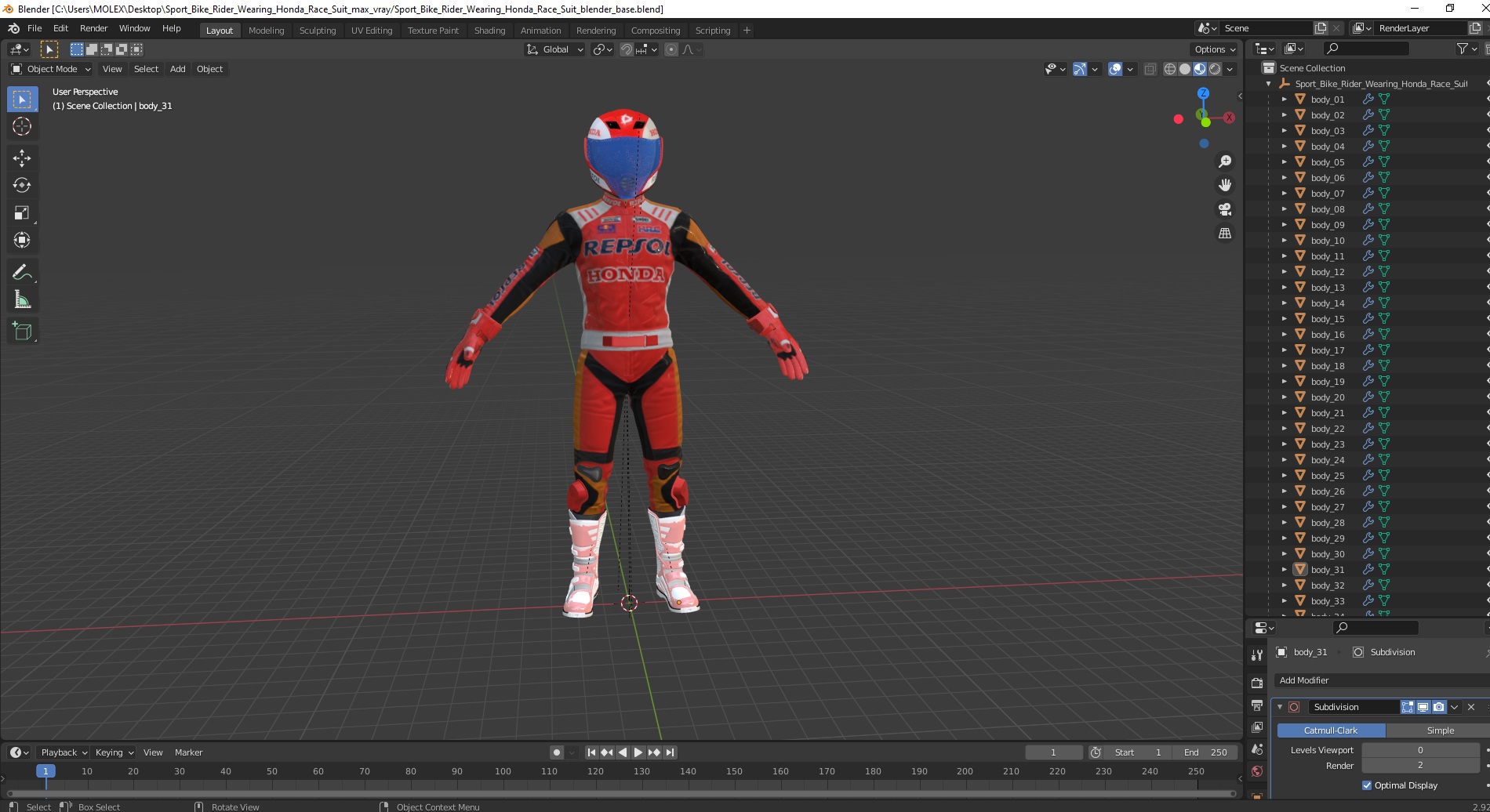Activate the Transform tool
Screen dimensions: 1490x812
(22, 241)
